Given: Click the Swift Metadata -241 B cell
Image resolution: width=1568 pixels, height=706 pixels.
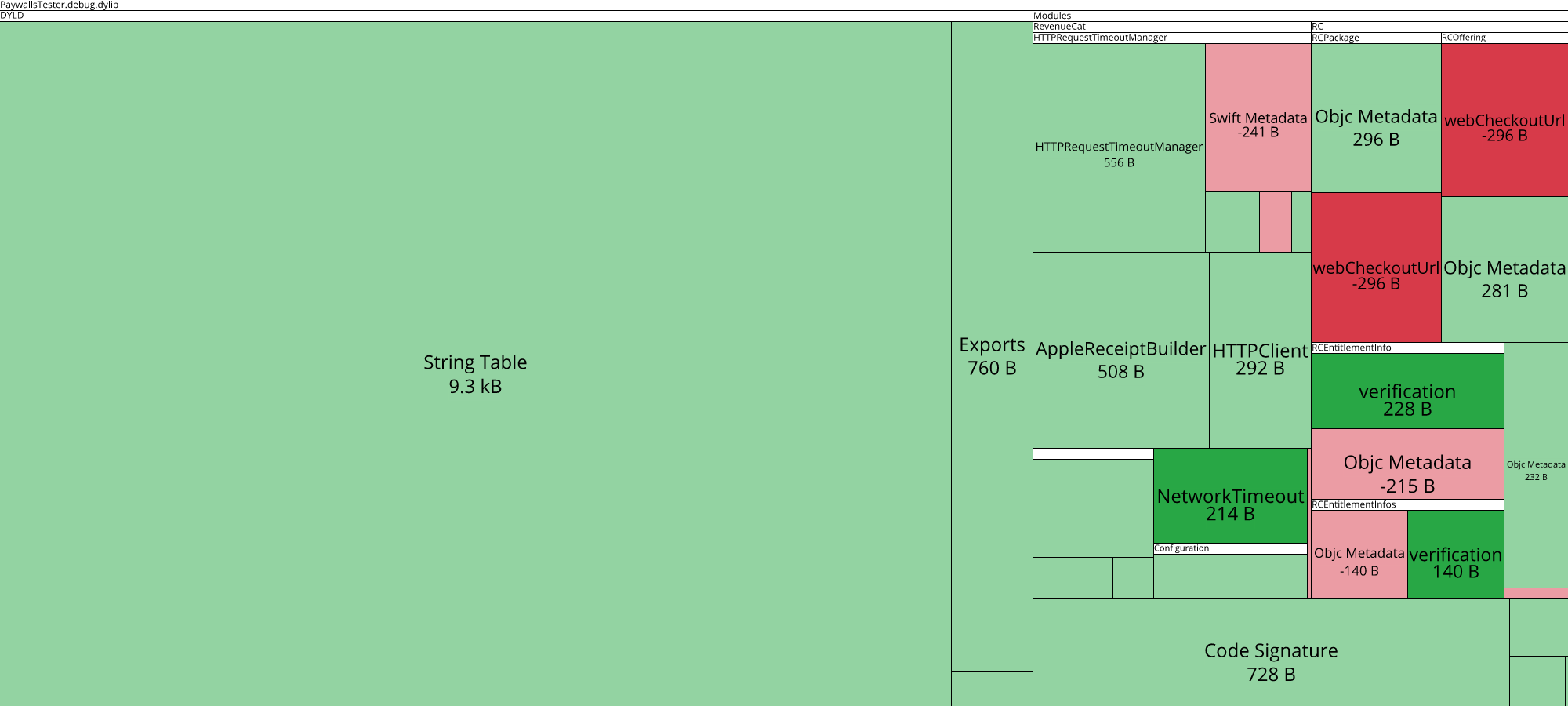Looking at the screenshot, I should click(1258, 118).
